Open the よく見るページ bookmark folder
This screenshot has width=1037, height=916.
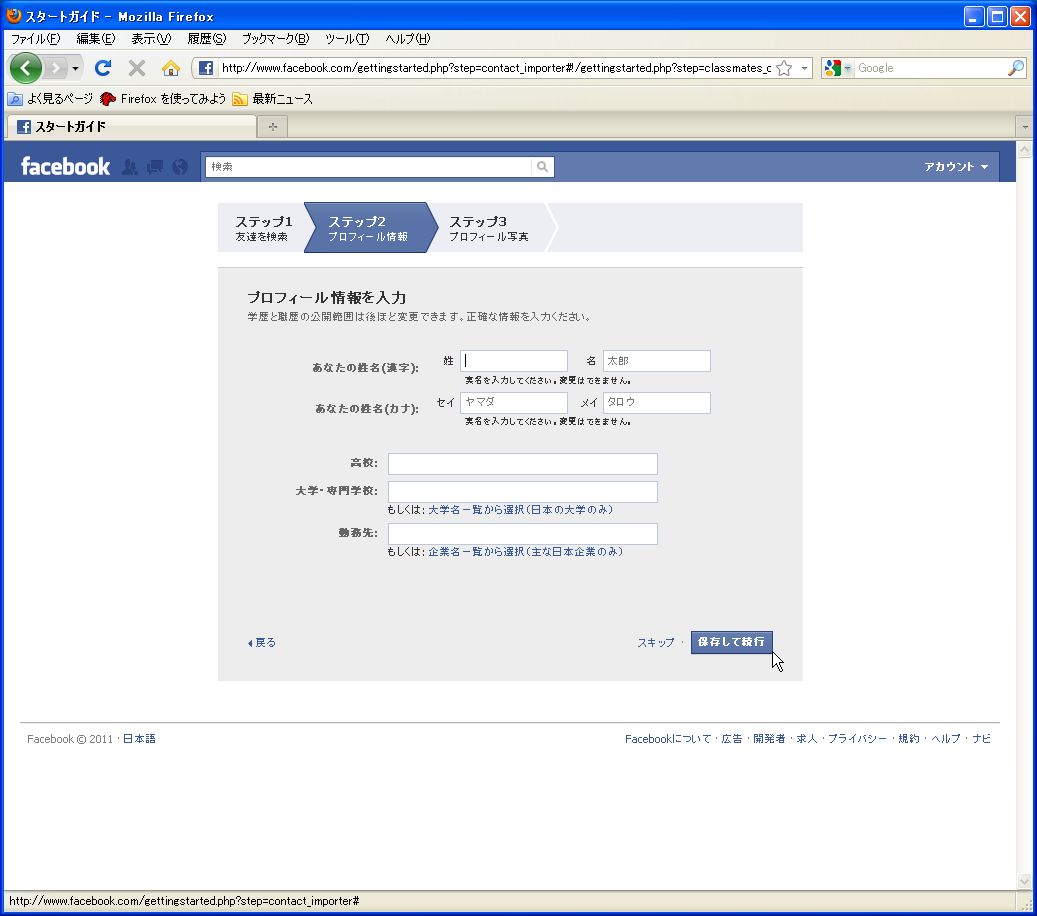pyautogui.click(x=50, y=99)
